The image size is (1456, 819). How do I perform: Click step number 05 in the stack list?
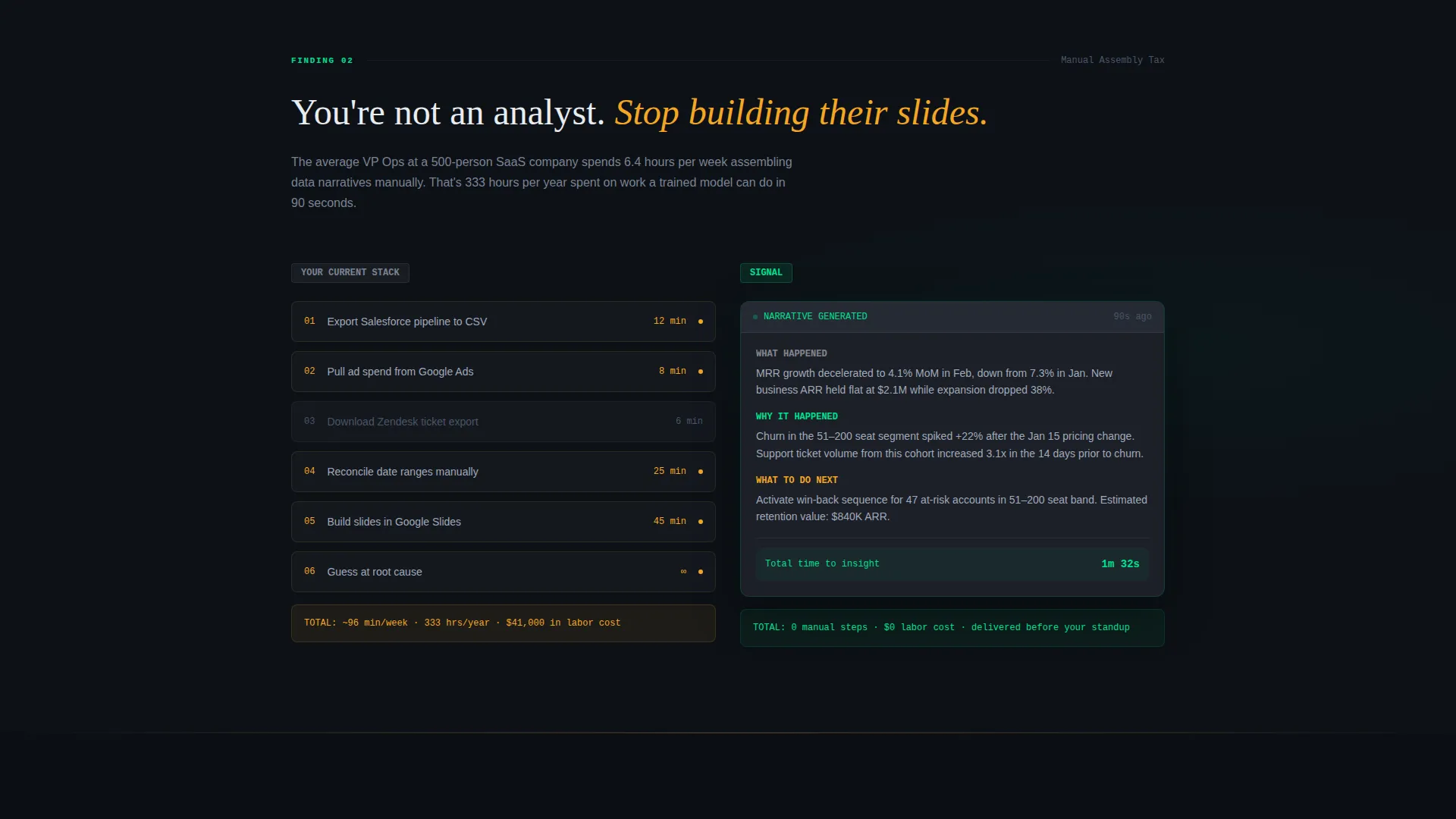(309, 522)
